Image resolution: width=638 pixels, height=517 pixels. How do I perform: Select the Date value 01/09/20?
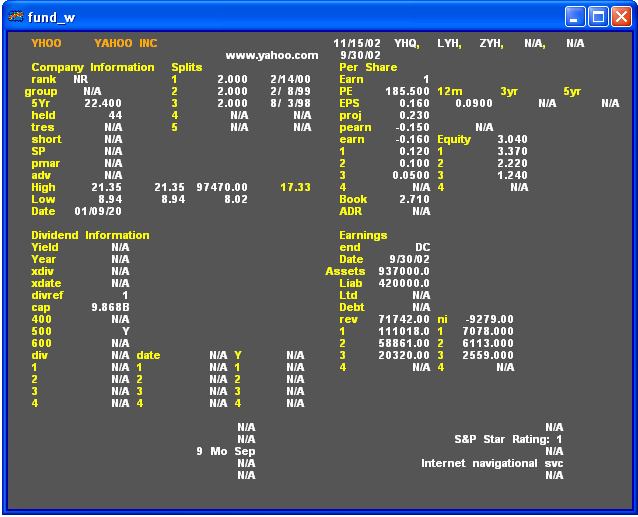click(x=98, y=212)
